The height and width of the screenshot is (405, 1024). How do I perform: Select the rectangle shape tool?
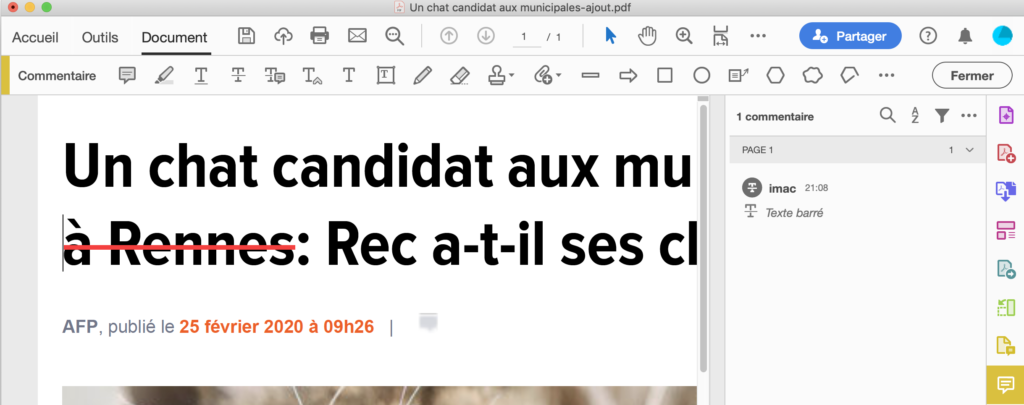pyautogui.click(x=665, y=76)
